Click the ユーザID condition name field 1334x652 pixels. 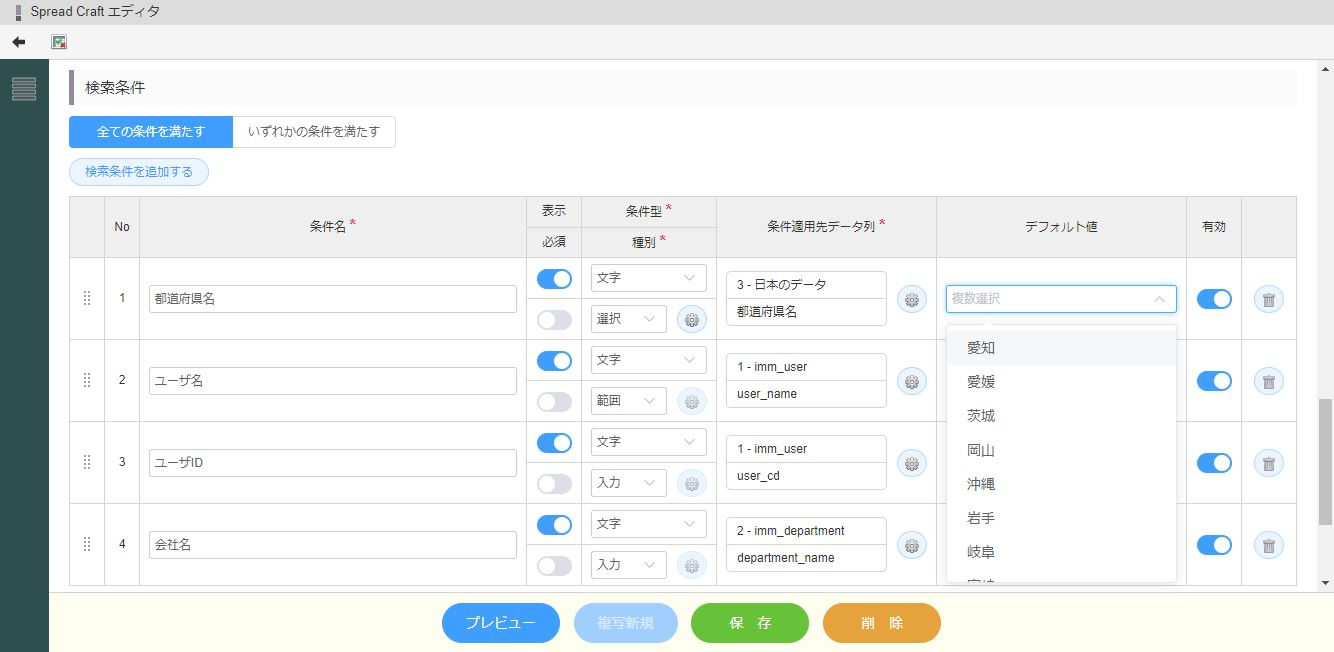332,463
